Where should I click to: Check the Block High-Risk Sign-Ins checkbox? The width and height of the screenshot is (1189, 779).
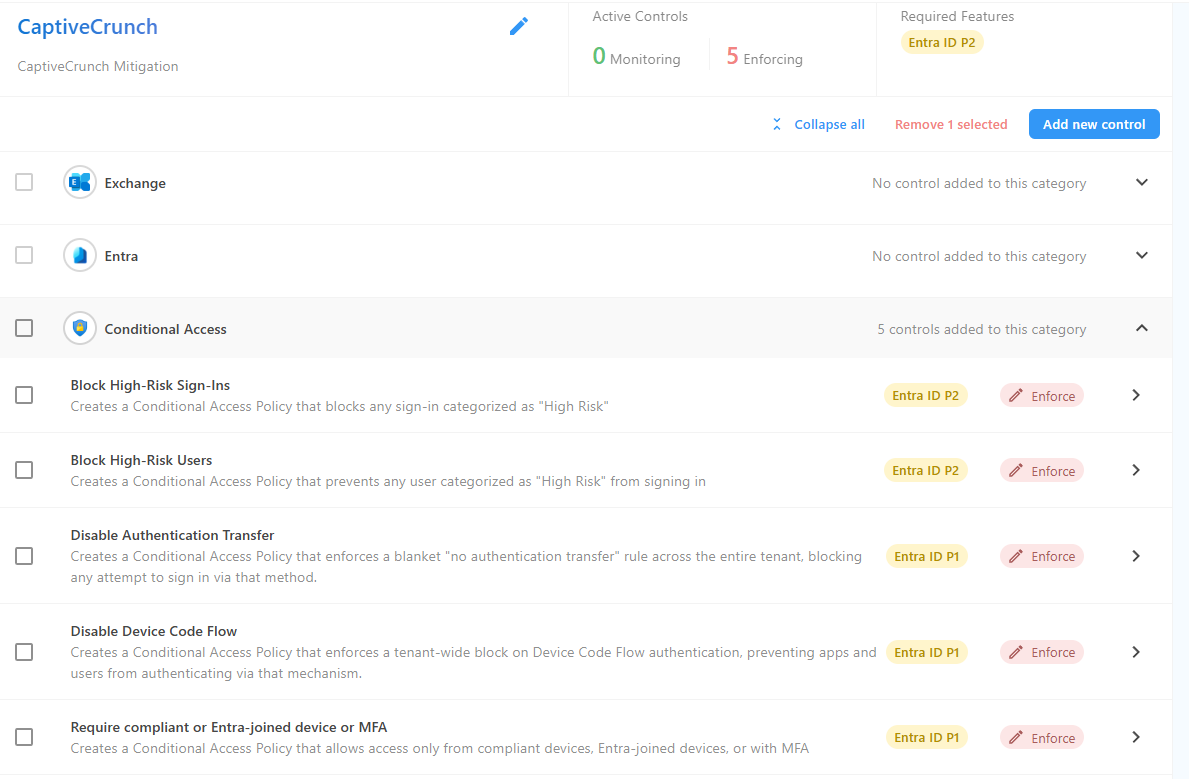pos(24,395)
